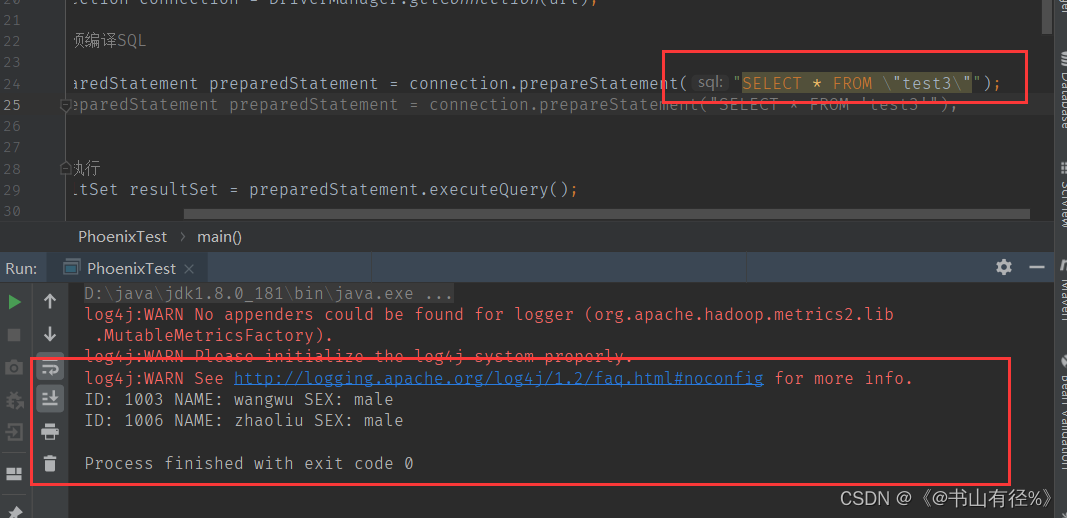Viewport: 1067px width, 518px height.
Task: Collapse the fold marker on line 28
Action: pyautogui.click(x=66, y=168)
